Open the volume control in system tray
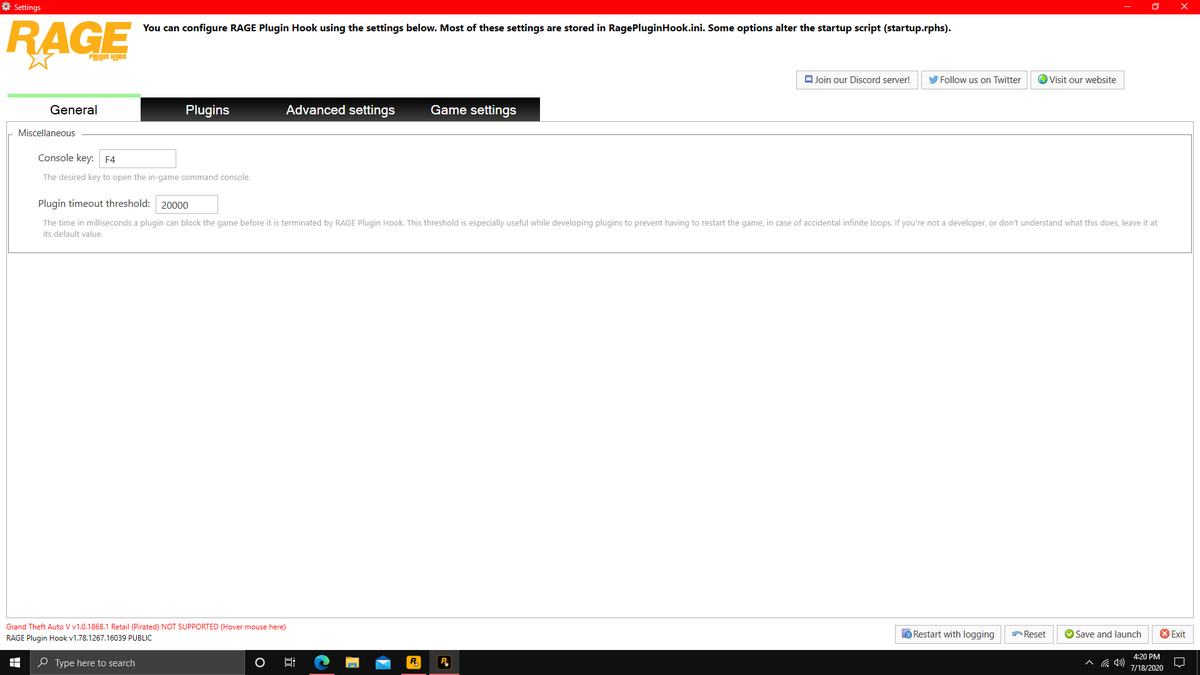 click(1121, 663)
